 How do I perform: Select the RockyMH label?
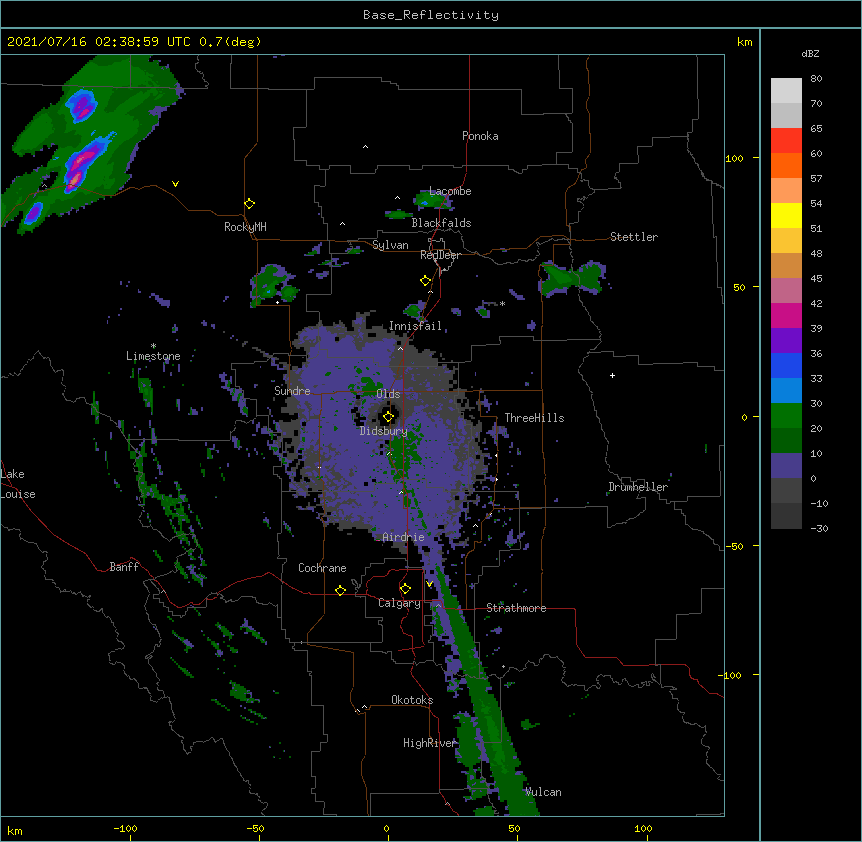coord(245,227)
